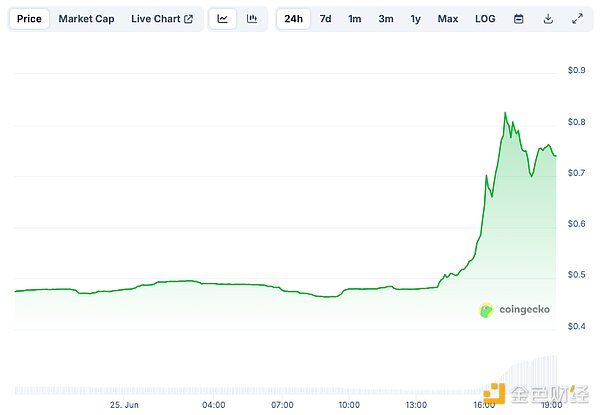This screenshot has width=600, height=415.
Task: Select the 7d time range
Action: click(326, 19)
